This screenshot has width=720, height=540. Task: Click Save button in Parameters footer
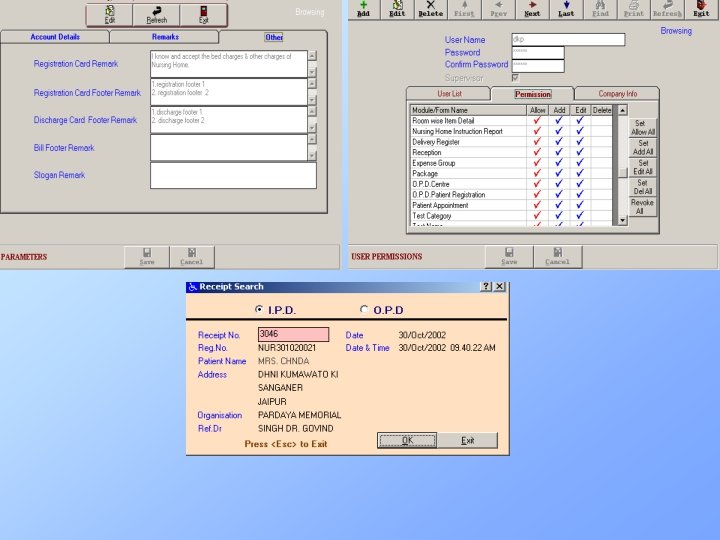pos(147,257)
